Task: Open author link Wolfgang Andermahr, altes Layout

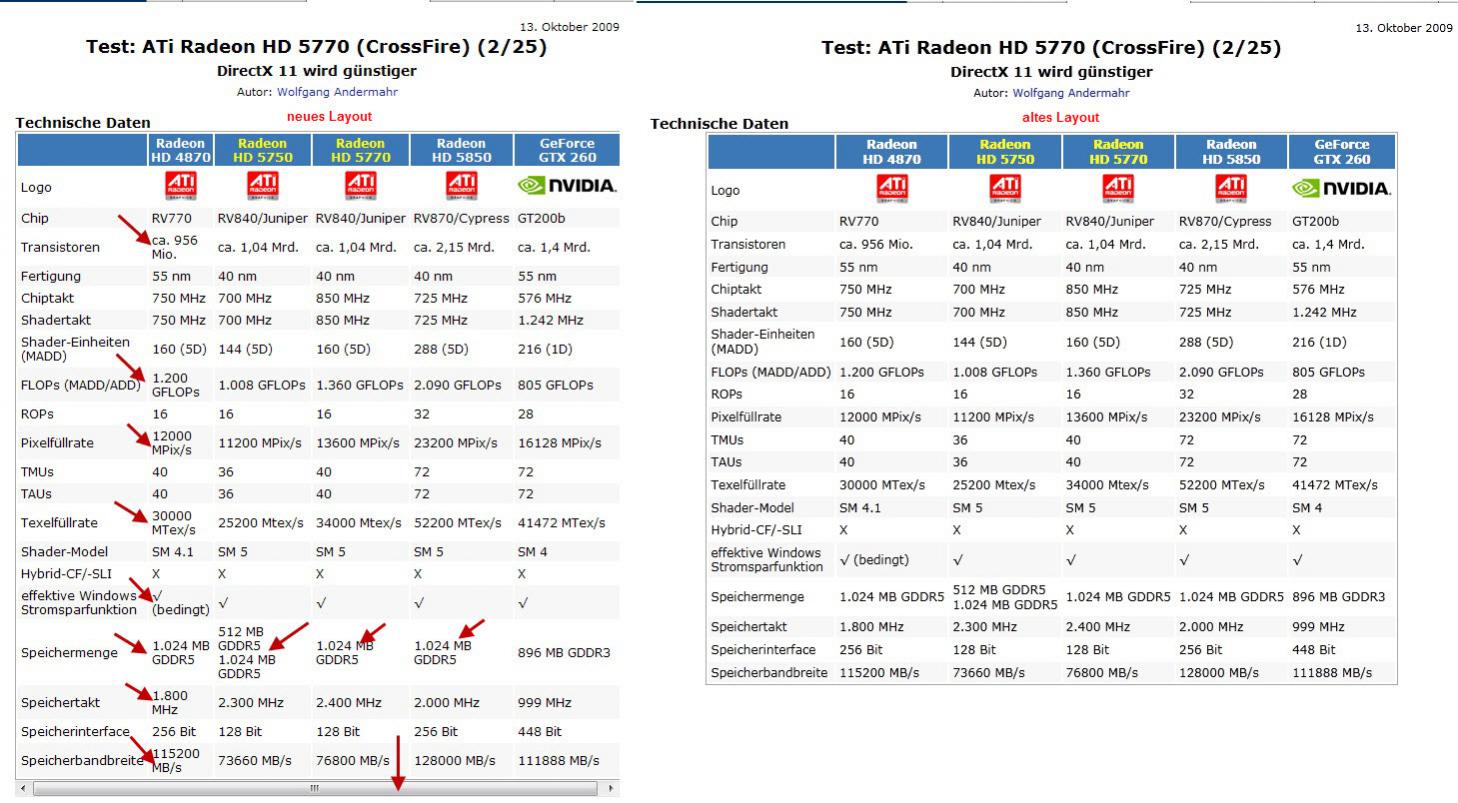Action: tap(1071, 93)
